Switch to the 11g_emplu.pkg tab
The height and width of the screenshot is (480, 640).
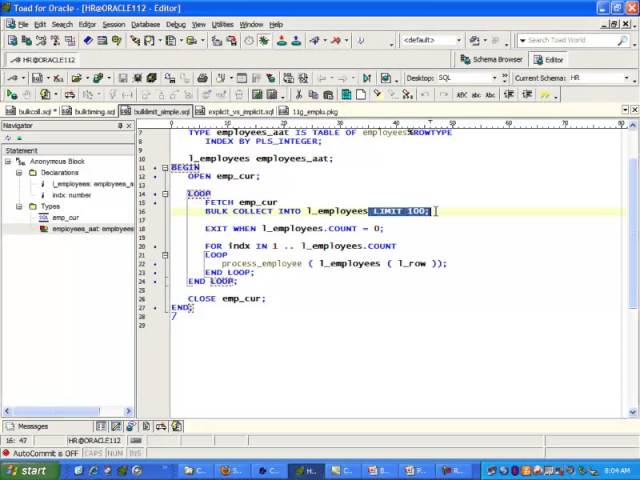click(309, 111)
